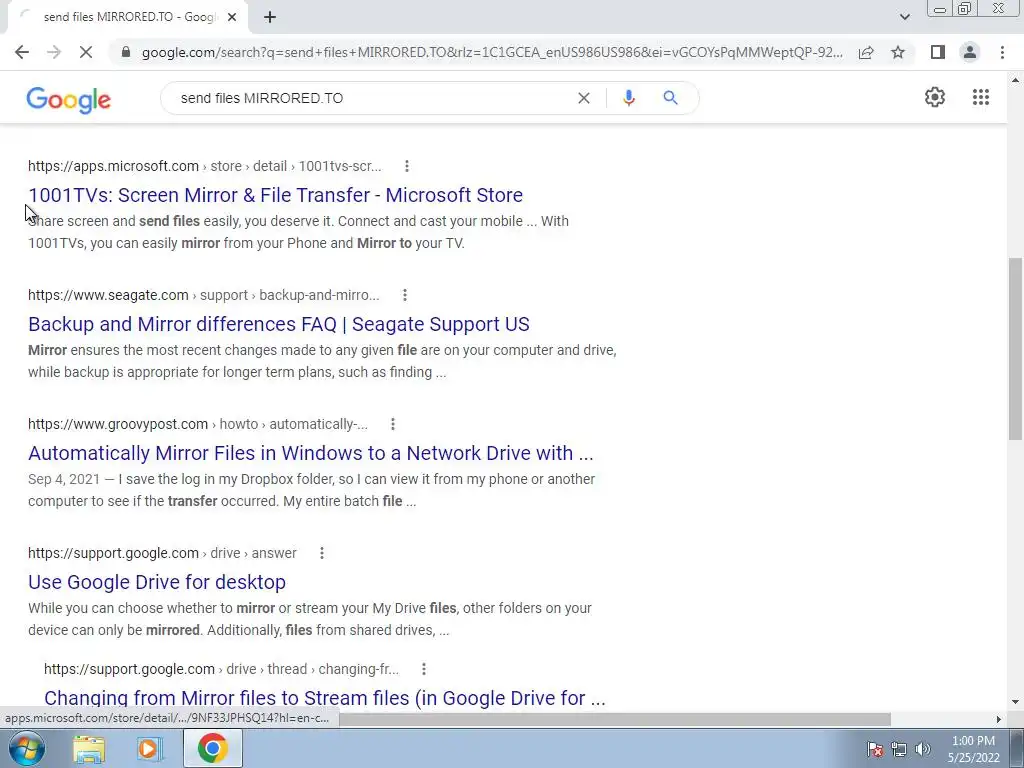The image size is (1024, 768).
Task: Close the 'send files MIRRORED.TO' tab
Action: [232, 18]
